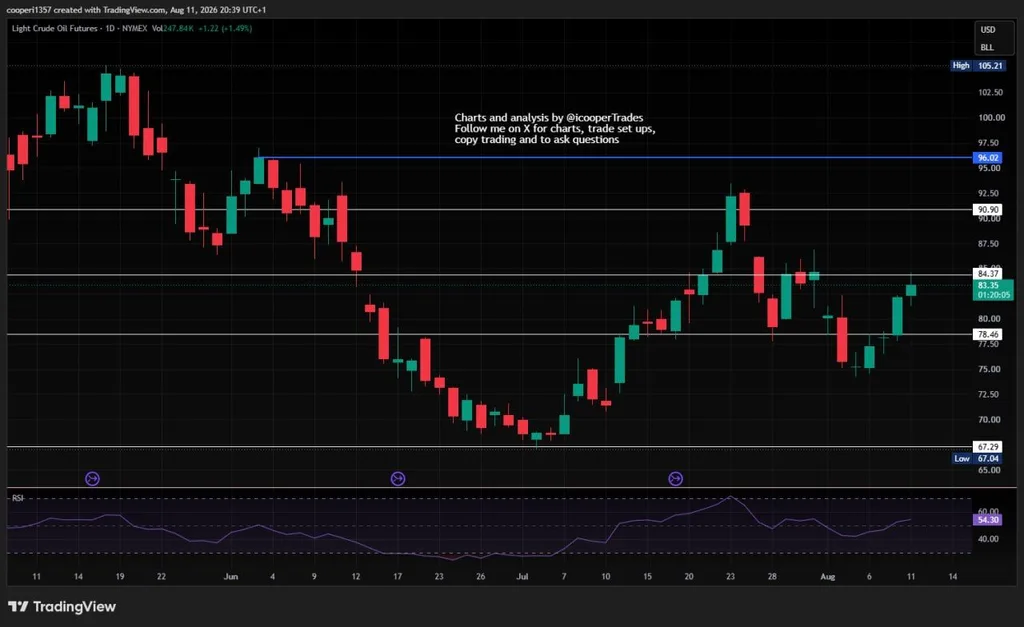The height and width of the screenshot is (627, 1024).
Task: Click the High 105.21 price label
Action: 977,65
